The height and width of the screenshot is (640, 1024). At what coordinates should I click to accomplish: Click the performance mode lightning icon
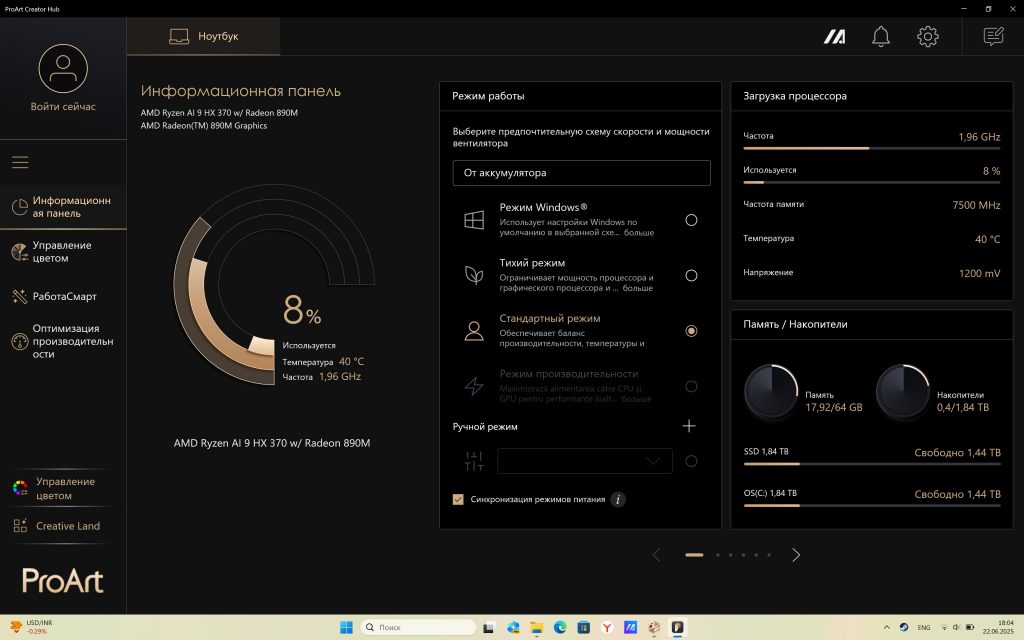(x=474, y=386)
